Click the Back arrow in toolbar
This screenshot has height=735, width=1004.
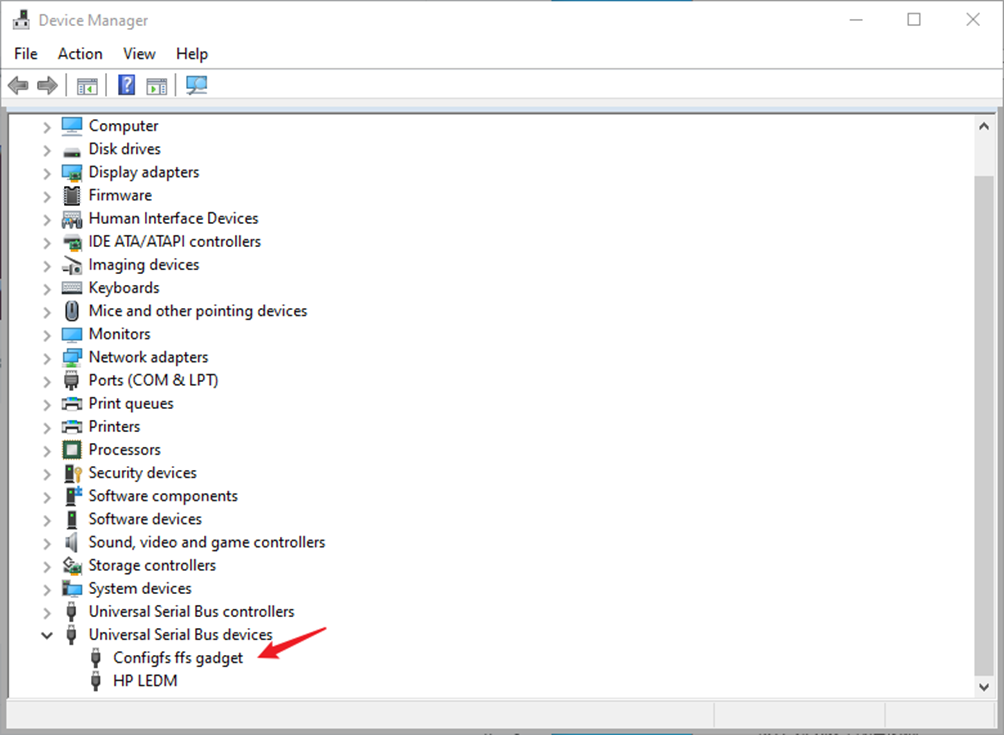(18, 86)
